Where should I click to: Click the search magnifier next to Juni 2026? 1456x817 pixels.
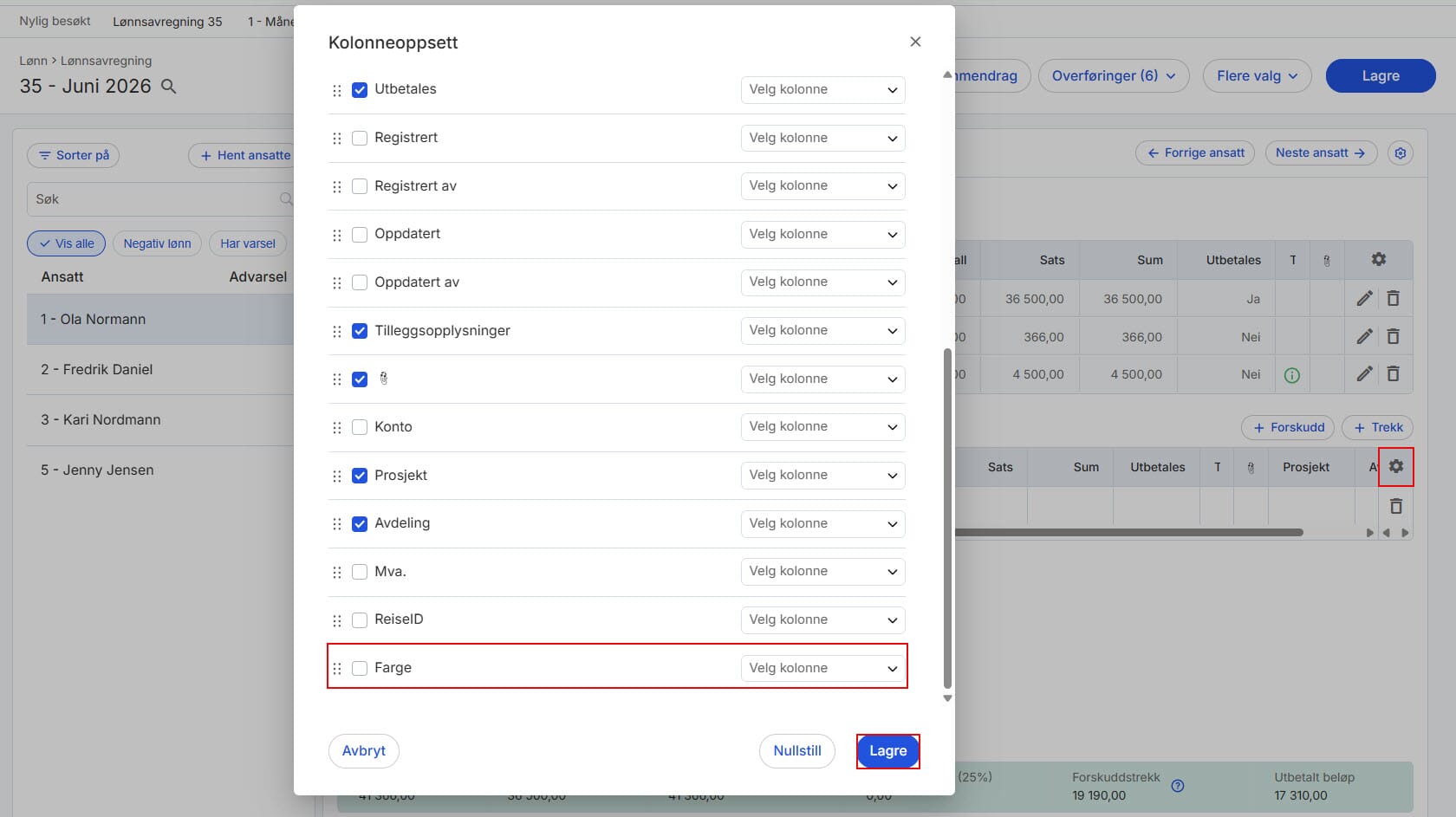[x=169, y=87]
